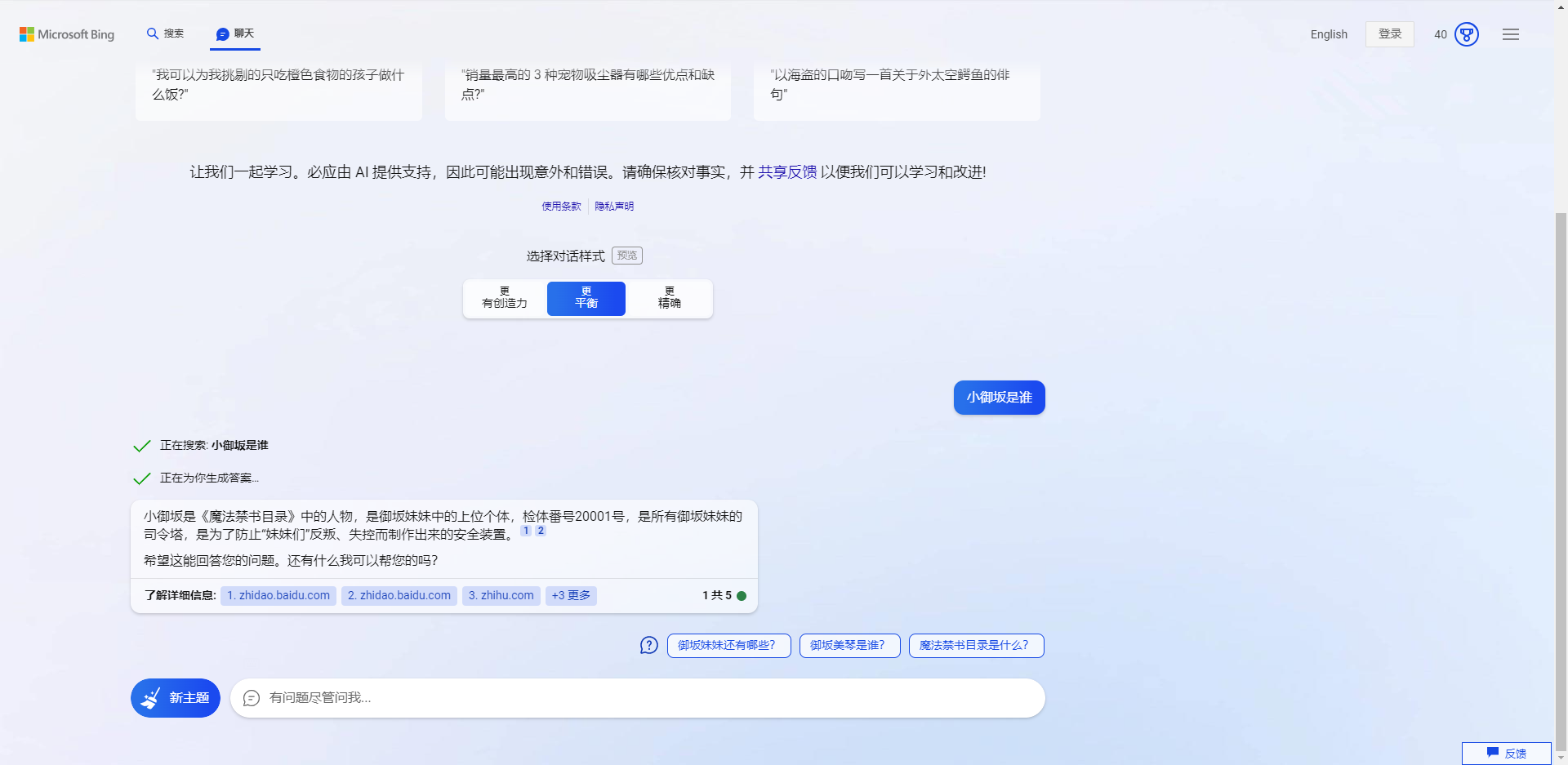The height and width of the screenshot is (765, 1568).
Task: Ask suggested 御坂美琴是谁?
Action: tap(850, 646)
